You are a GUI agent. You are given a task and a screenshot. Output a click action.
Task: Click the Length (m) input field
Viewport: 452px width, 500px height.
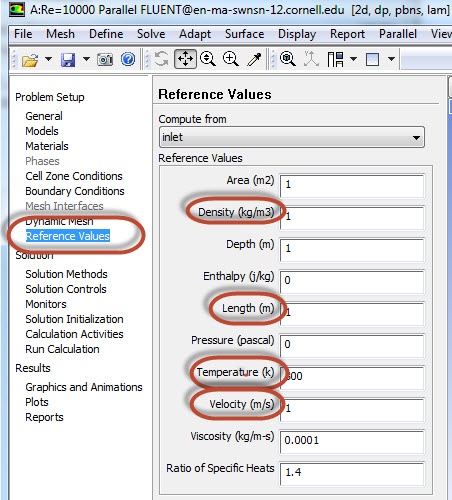point(352,313)
